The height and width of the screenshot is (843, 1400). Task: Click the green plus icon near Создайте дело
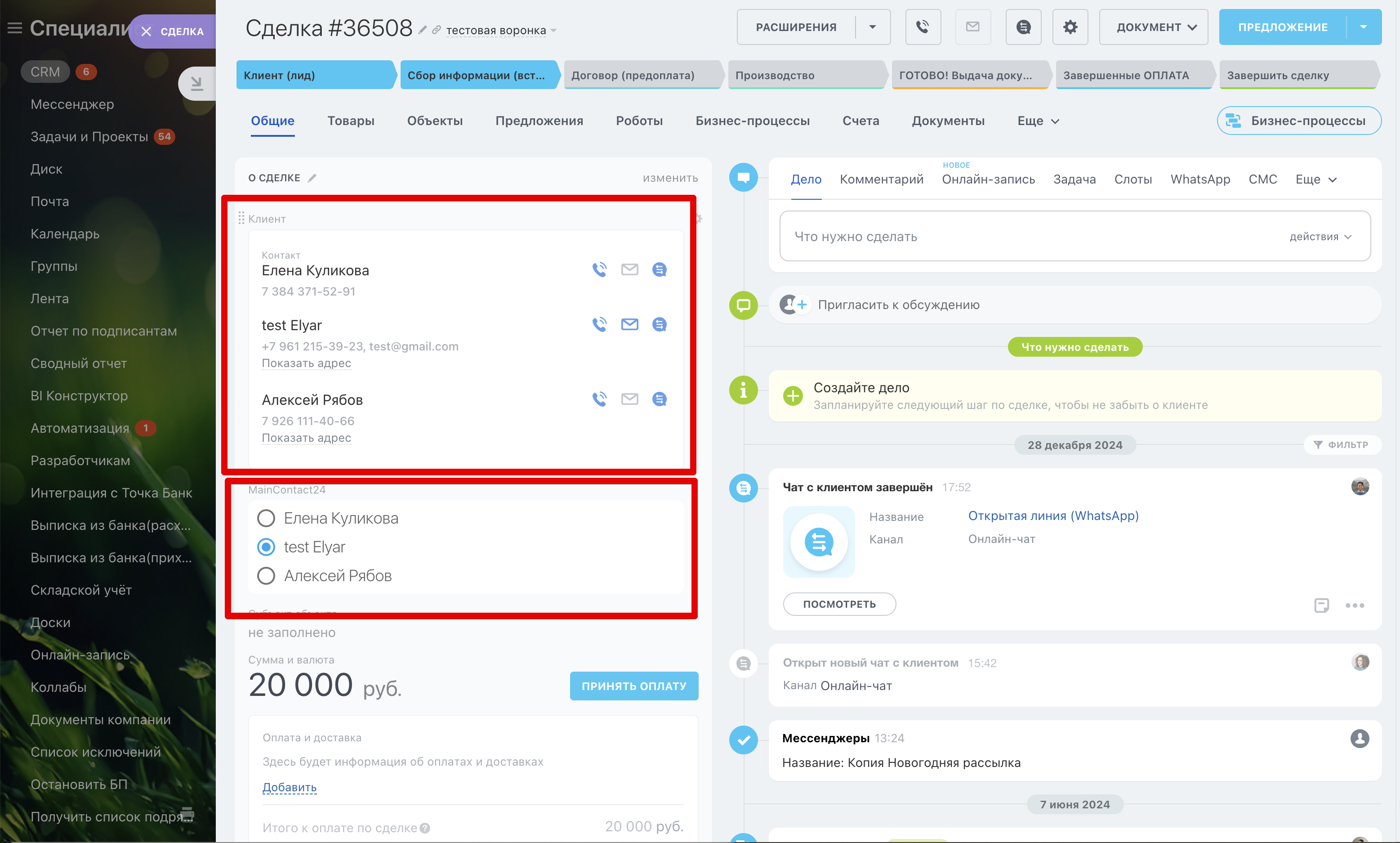pos(793,396)
